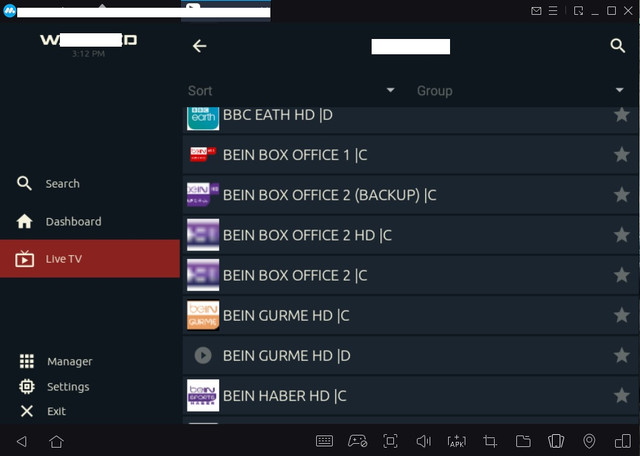Image resolution: width=640 pixels, height=456 pixels.
Task: Open multi-instance icon in bottom toolbar
Action: point(623,441)
